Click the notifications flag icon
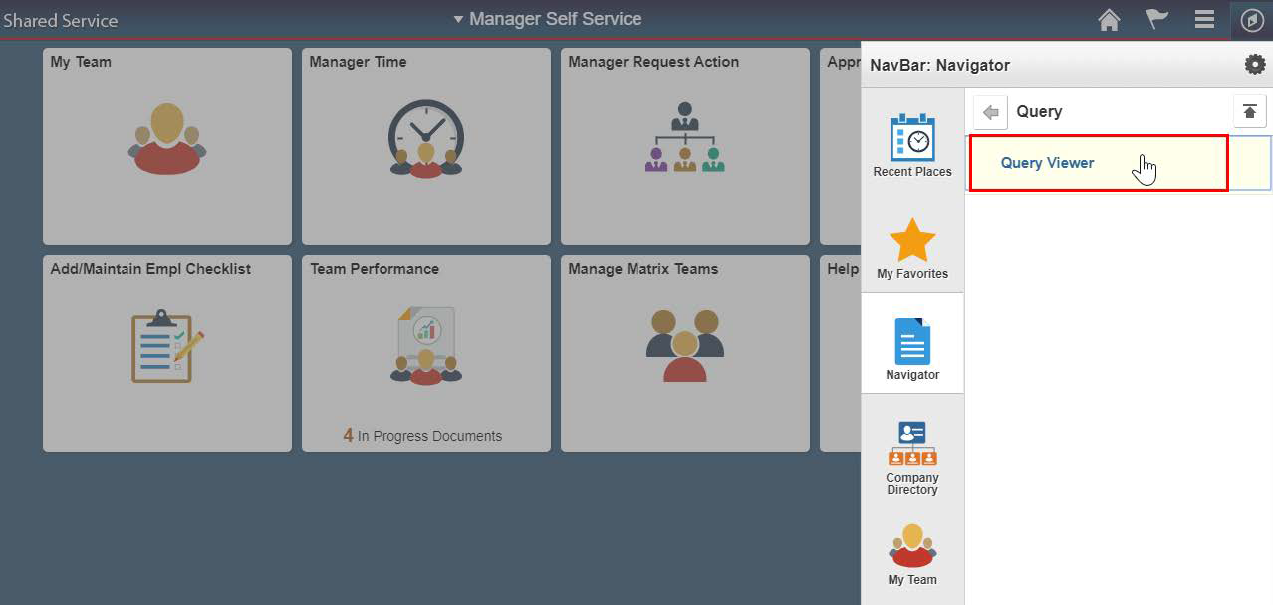Image resolution: width=1273 pixels, height=605 pixels. tap(1156, 19)
